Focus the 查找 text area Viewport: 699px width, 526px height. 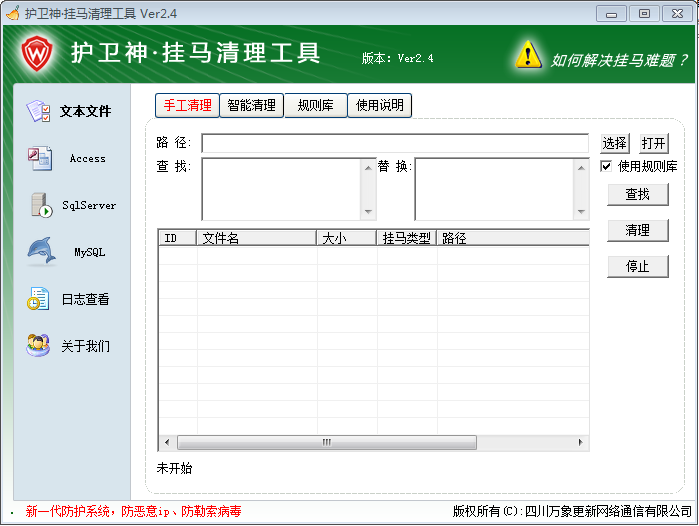[x=281, y=189]
